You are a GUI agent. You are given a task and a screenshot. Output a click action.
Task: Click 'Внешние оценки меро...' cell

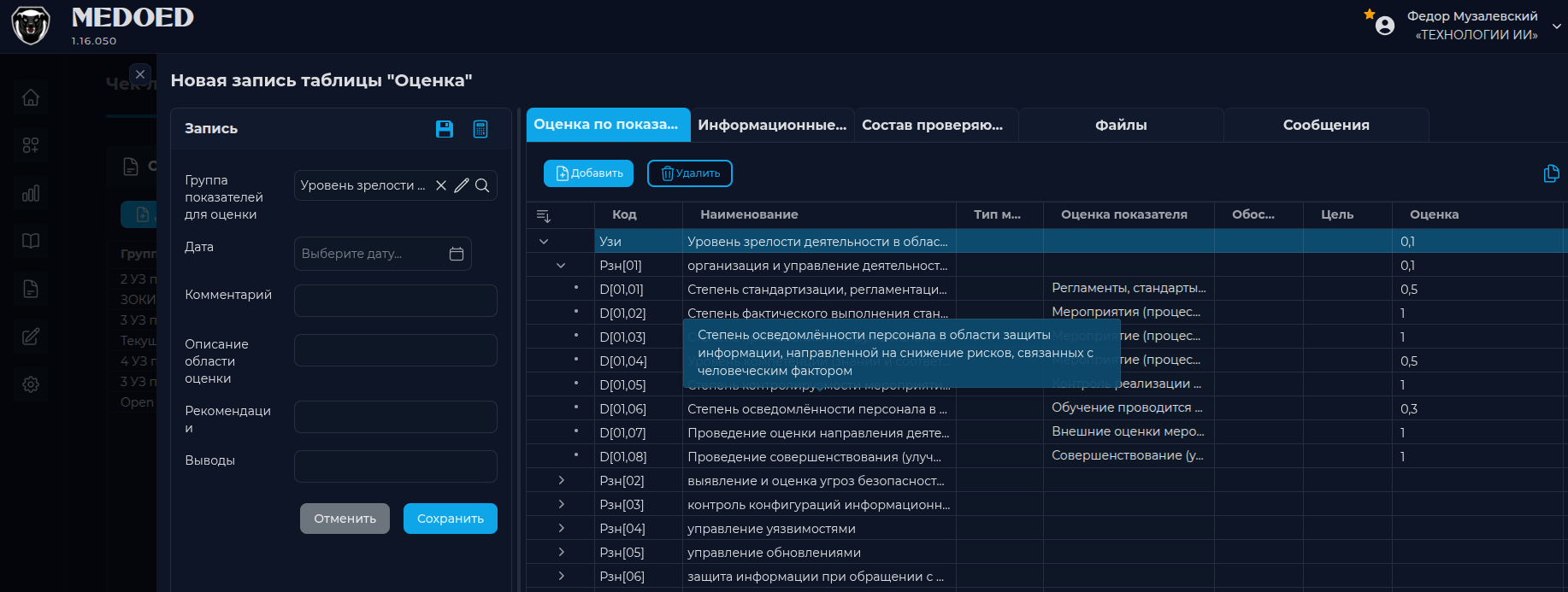coord(1129,431)
